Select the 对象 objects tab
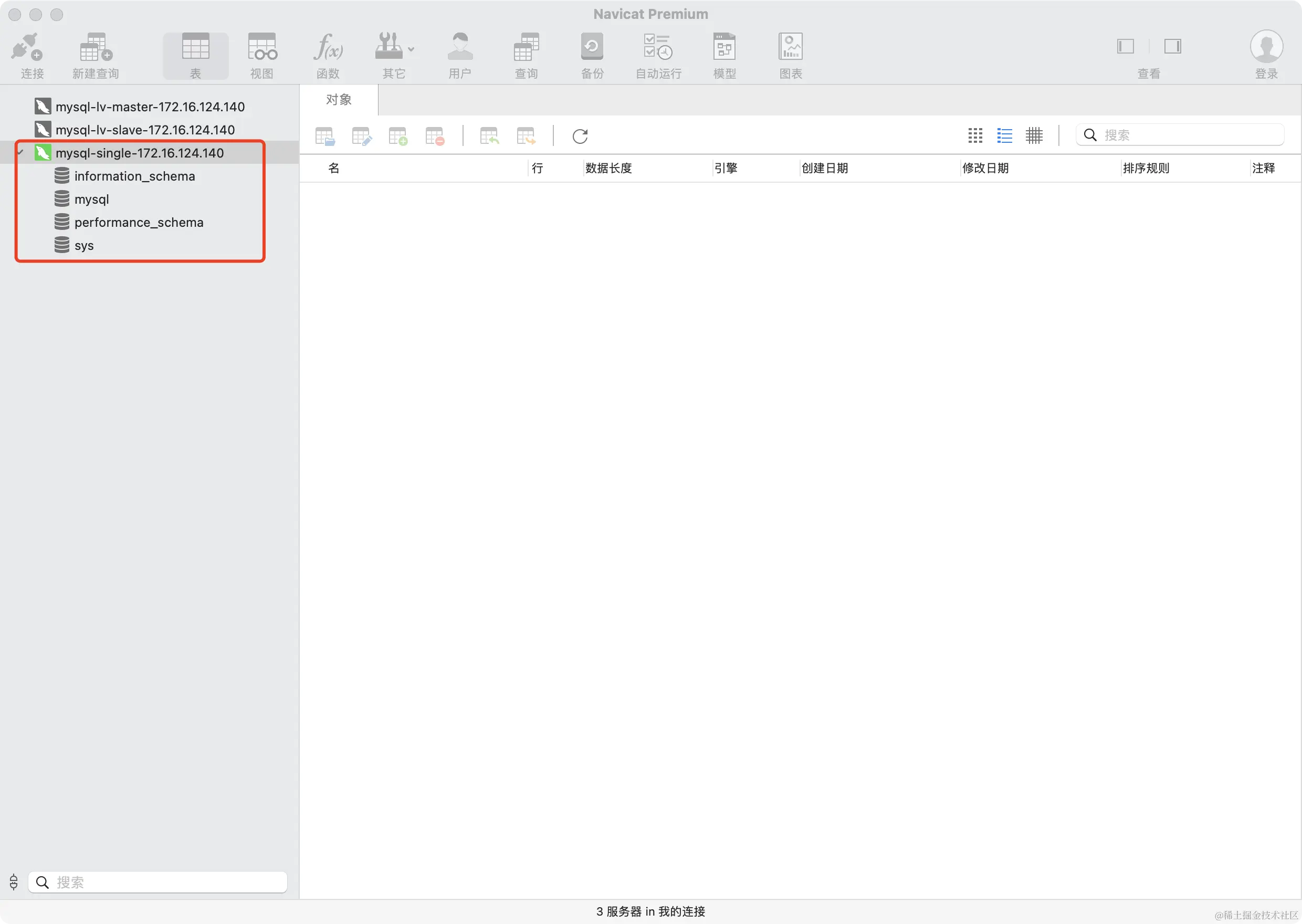This screenshot has width=1302, height=924. pos(339,100)
